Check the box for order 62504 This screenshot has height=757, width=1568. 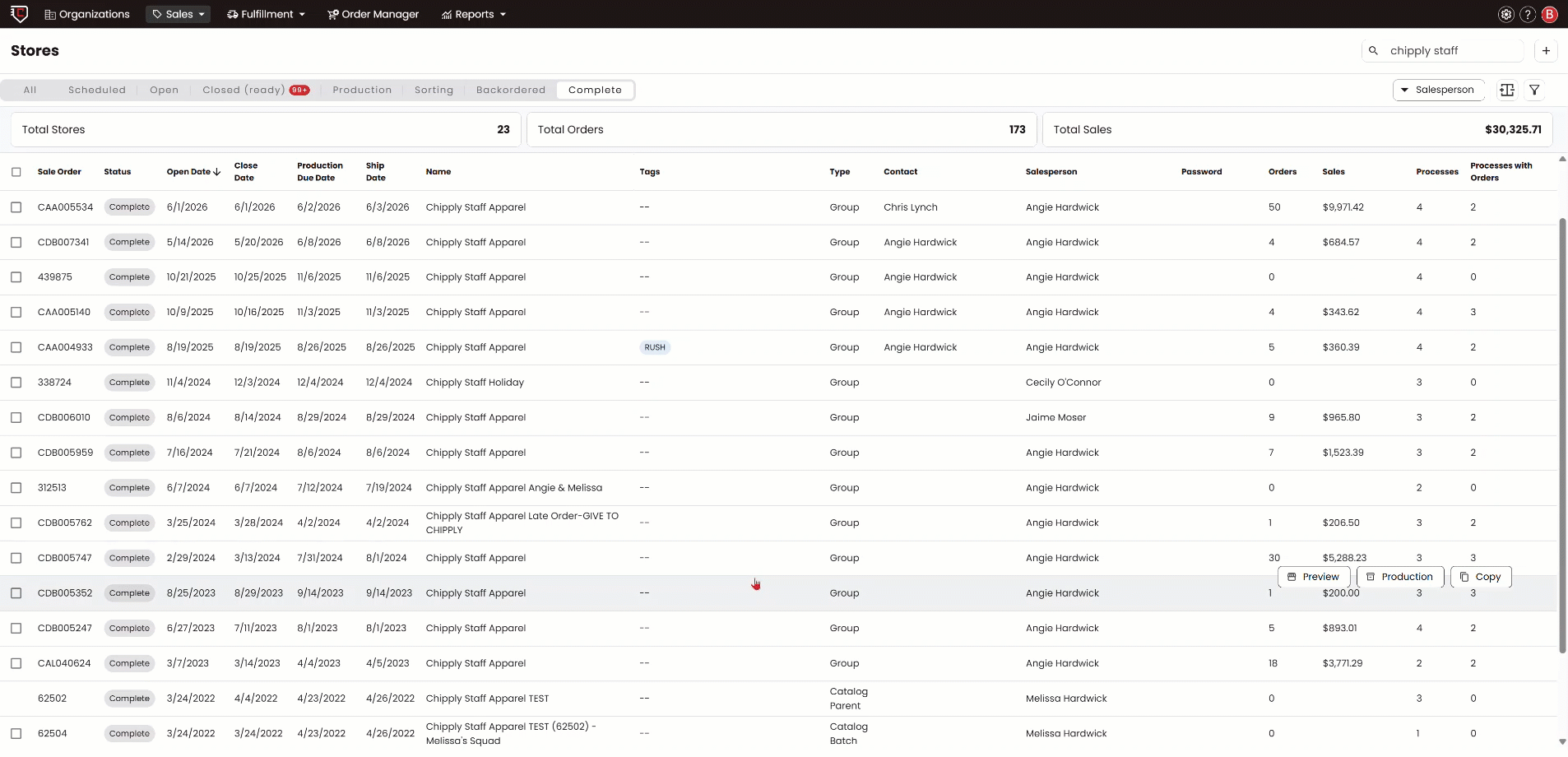pyautogui.click(x=16, y=733)
